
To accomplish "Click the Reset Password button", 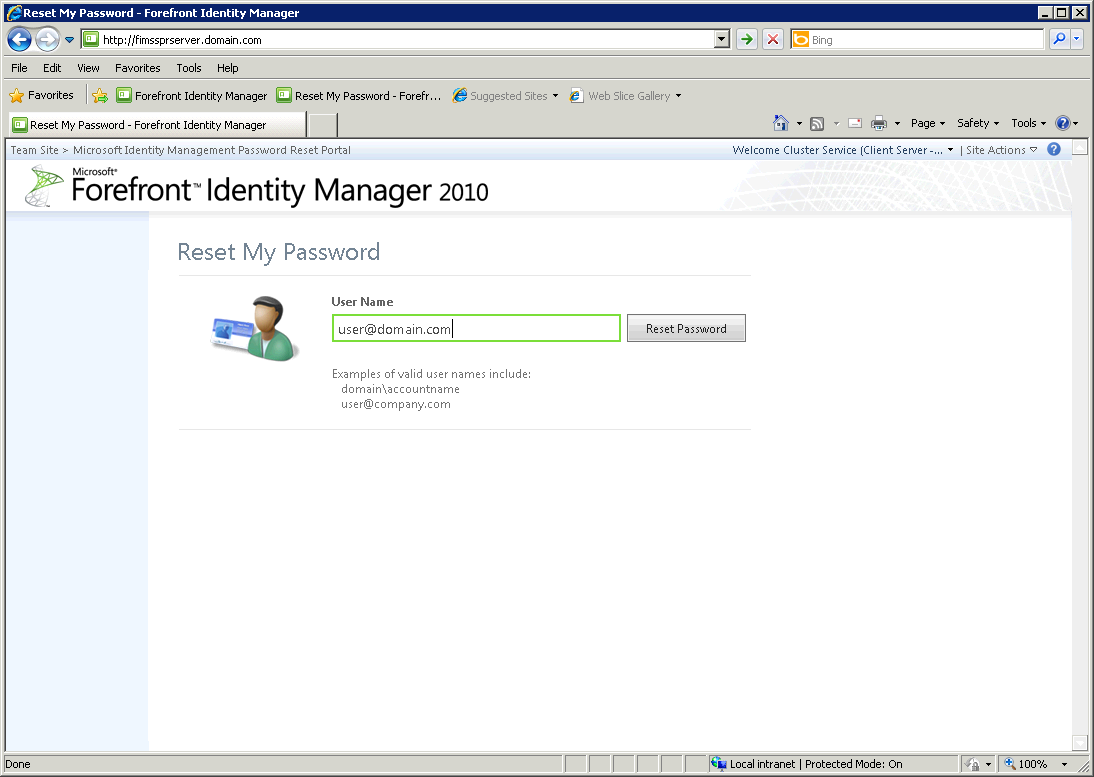I will click(686, 329).
